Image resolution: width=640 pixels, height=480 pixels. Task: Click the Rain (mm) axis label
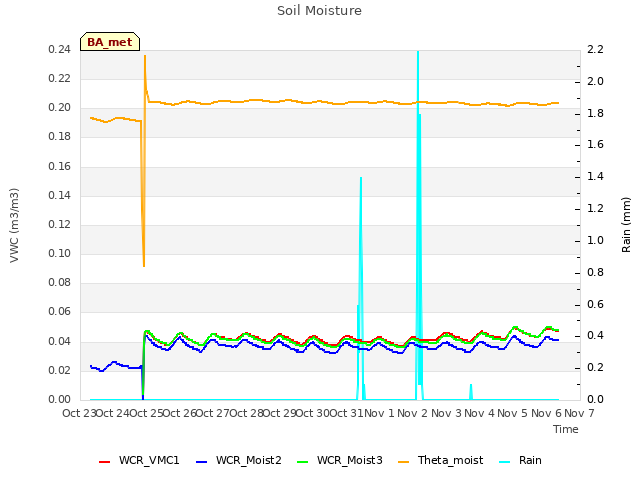click(626, 225)
